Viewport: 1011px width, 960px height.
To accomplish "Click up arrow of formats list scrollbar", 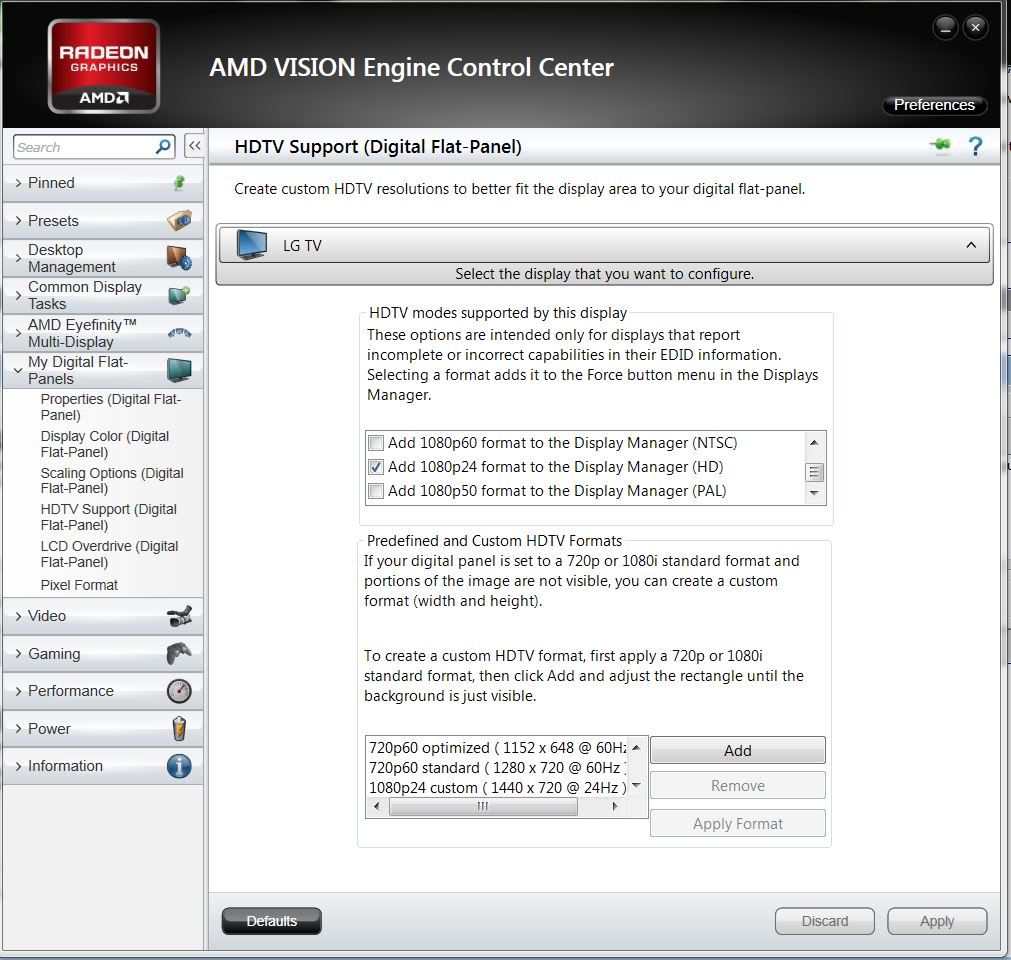I will (636, 747).
